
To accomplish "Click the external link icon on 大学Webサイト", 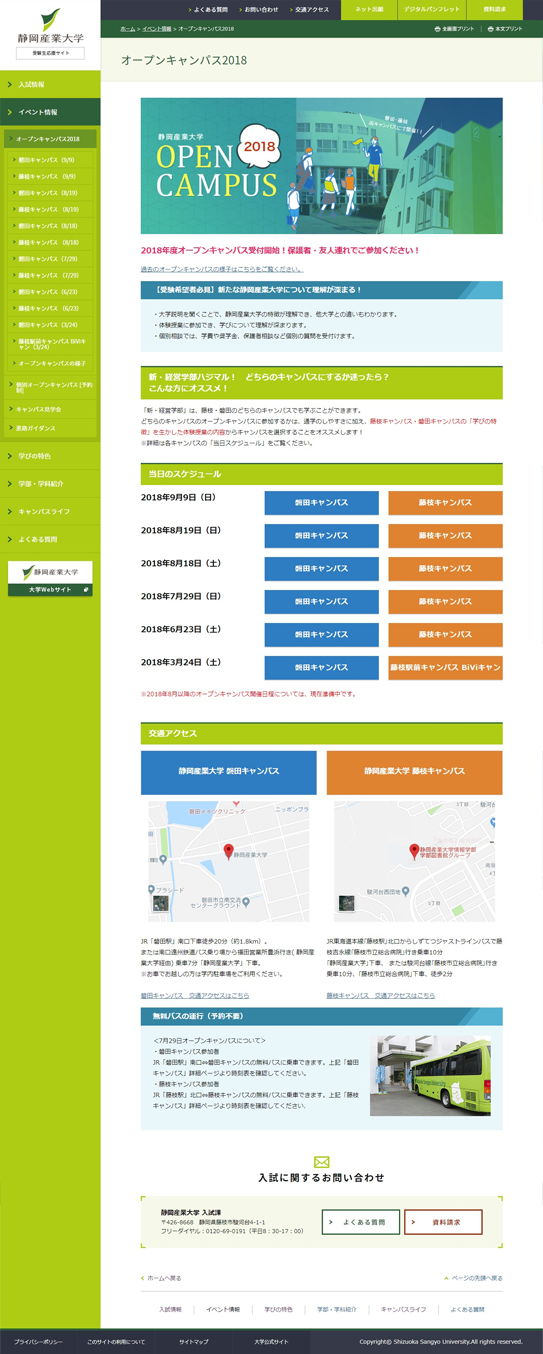I will point(87,590).
